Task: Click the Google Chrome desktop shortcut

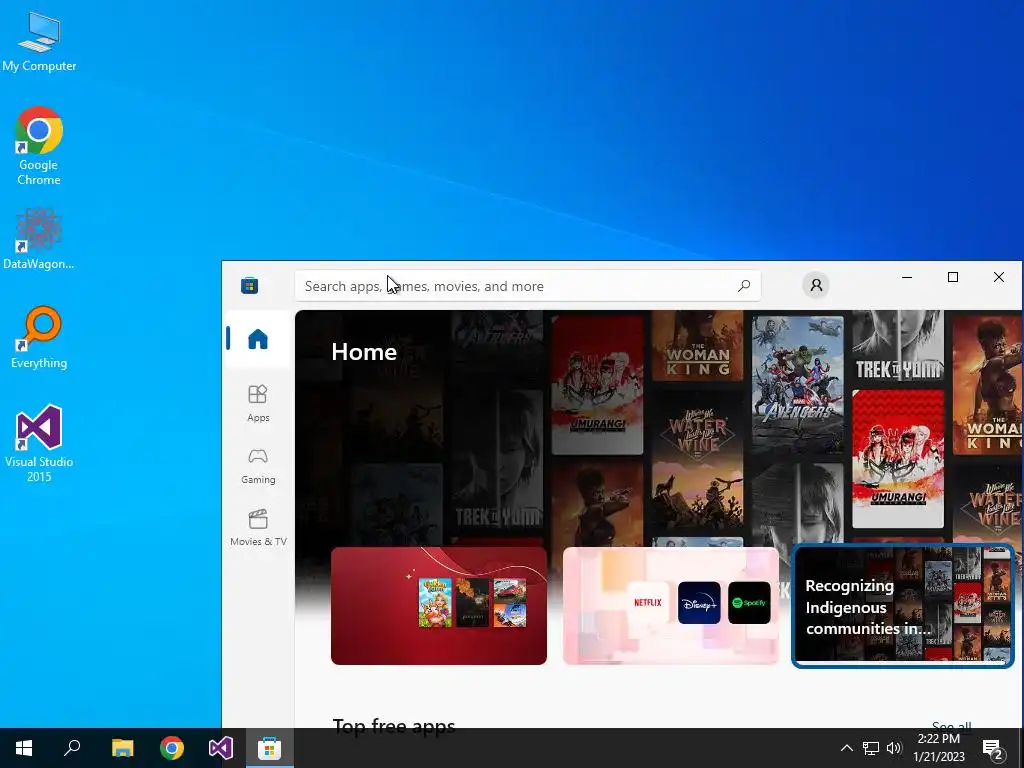Action: pos(39,146)
